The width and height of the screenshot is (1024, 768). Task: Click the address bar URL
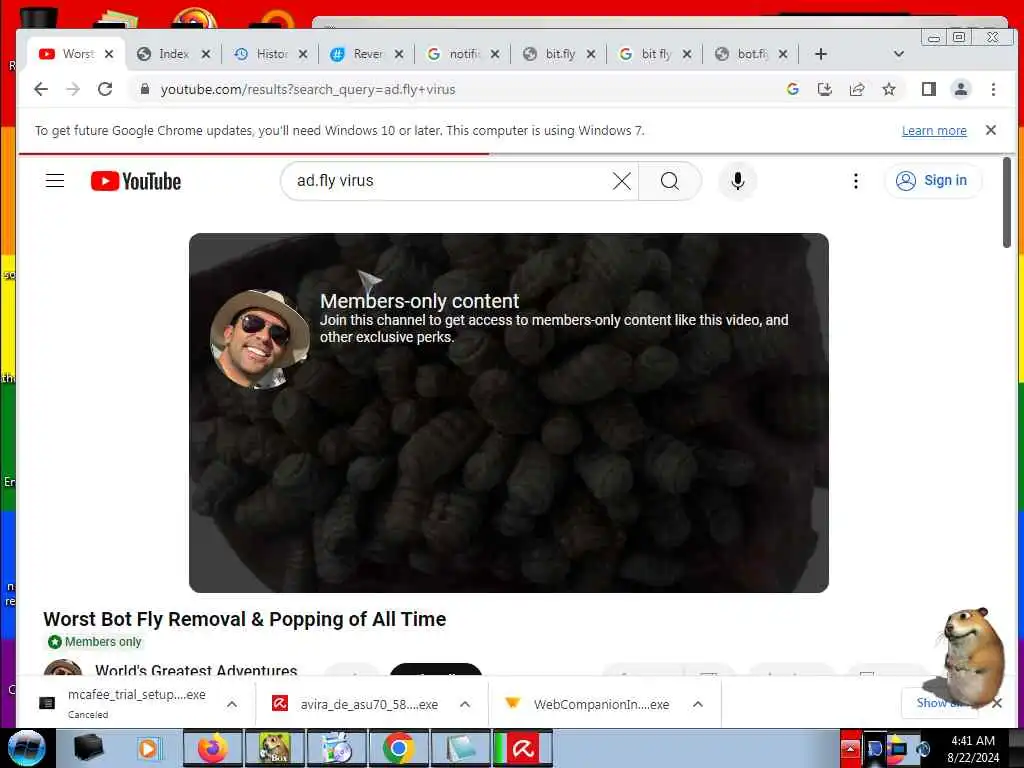[x=308, y=89]
